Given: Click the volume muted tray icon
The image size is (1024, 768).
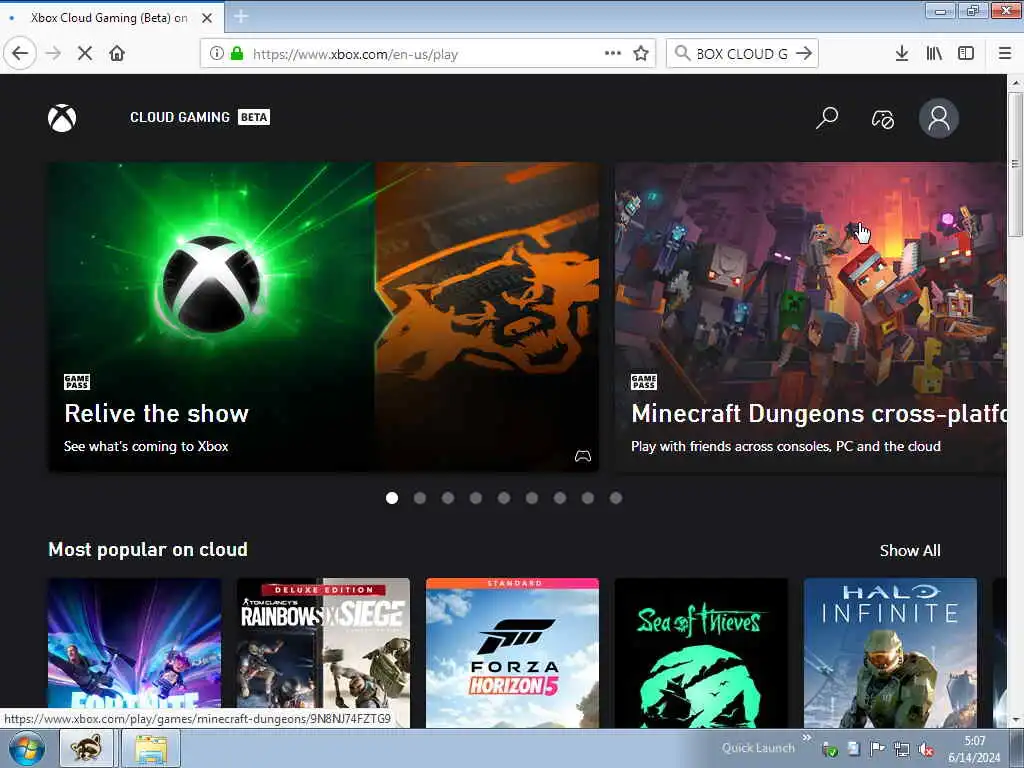Looking at the screenshot, I should pos(925,750).
